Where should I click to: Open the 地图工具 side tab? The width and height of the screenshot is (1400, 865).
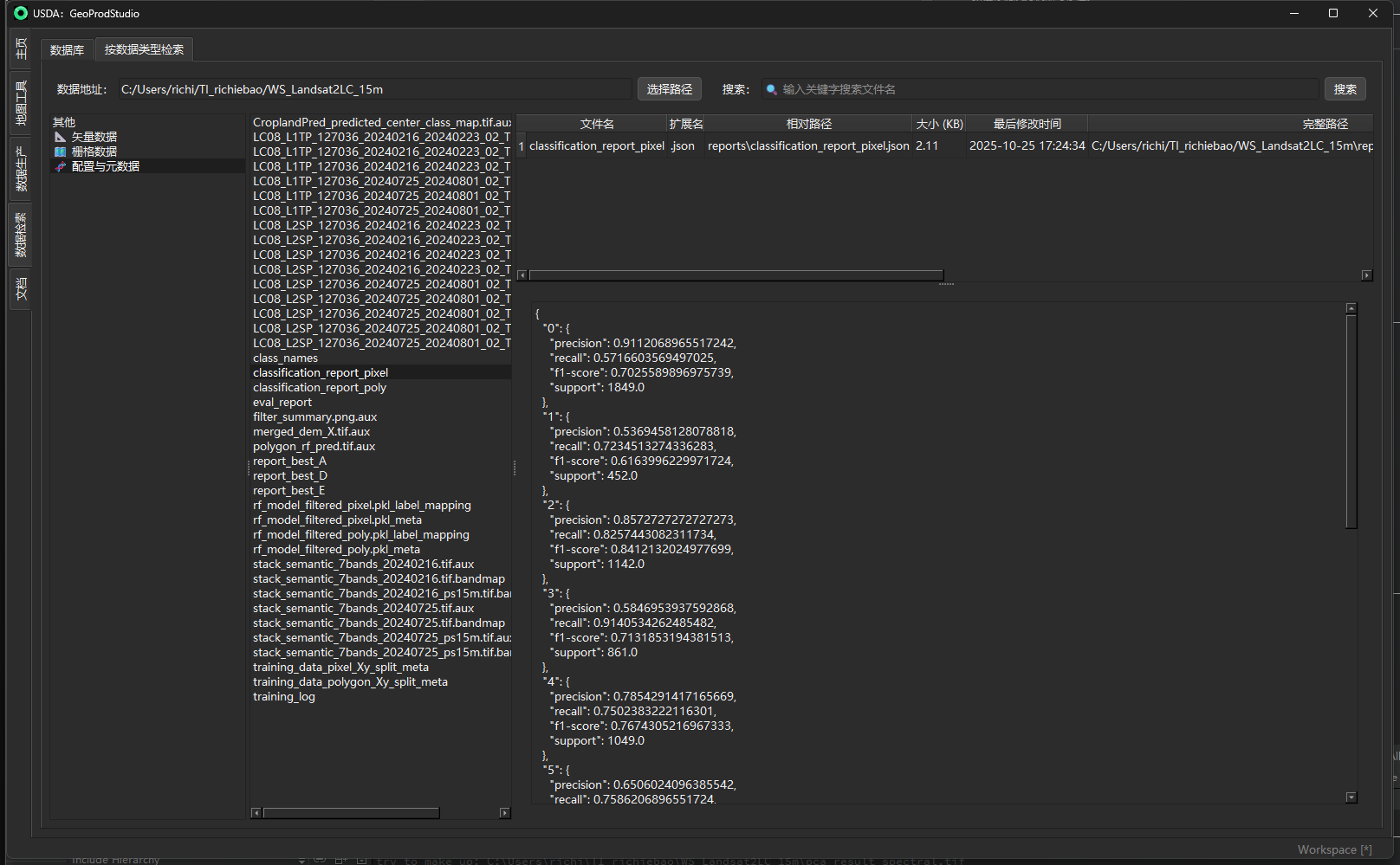click(21, 103)
